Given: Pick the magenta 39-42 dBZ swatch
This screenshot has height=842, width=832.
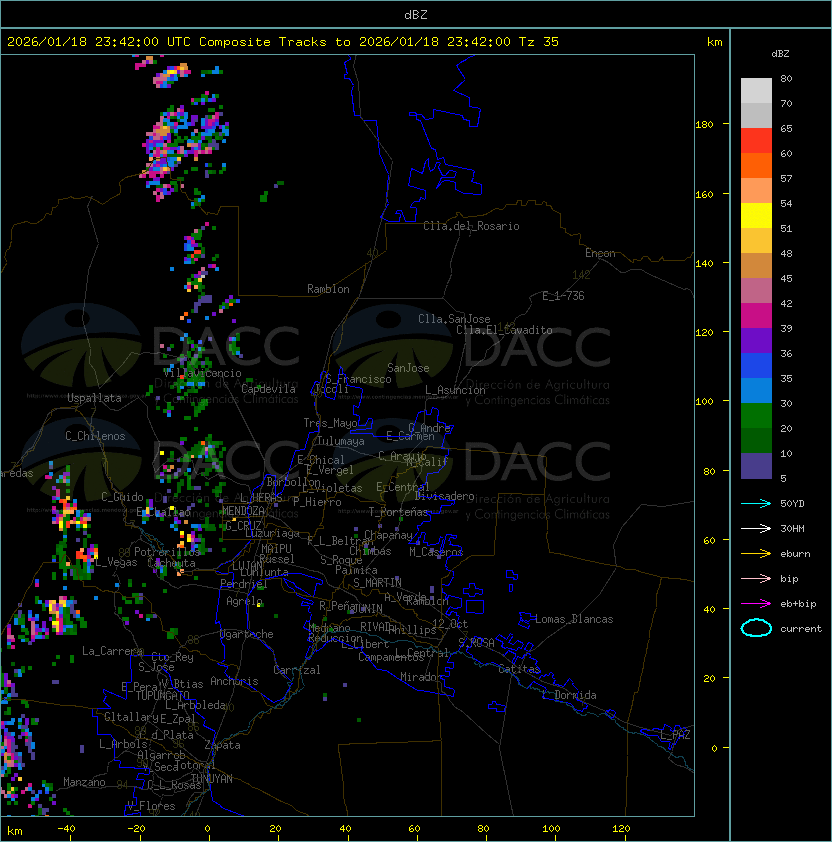Looking at the screenshot, I should pyautogui.click(x=756, y=316).
